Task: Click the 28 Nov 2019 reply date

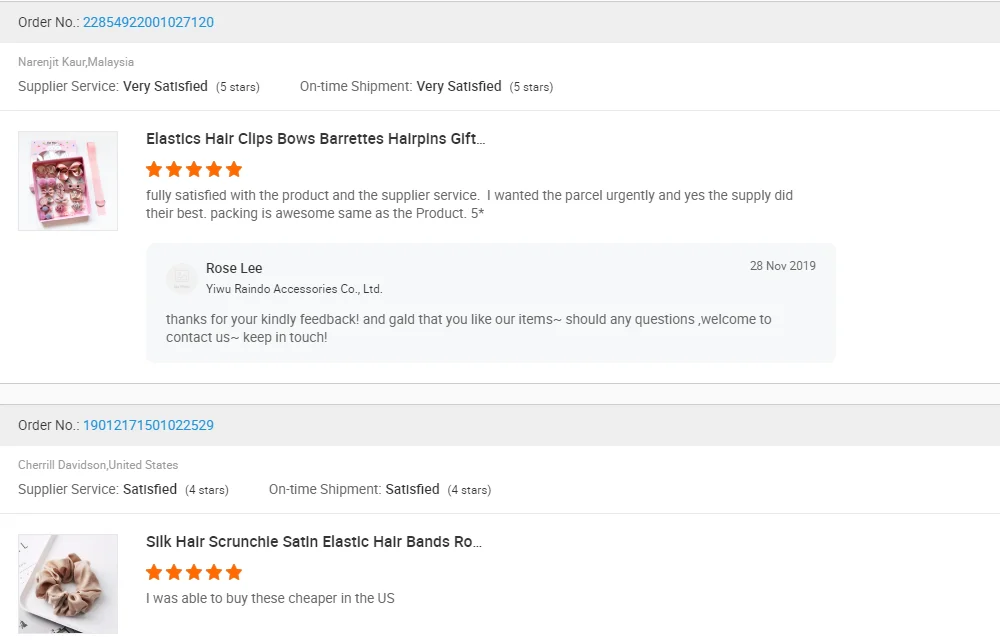Action: click(782, 266)
